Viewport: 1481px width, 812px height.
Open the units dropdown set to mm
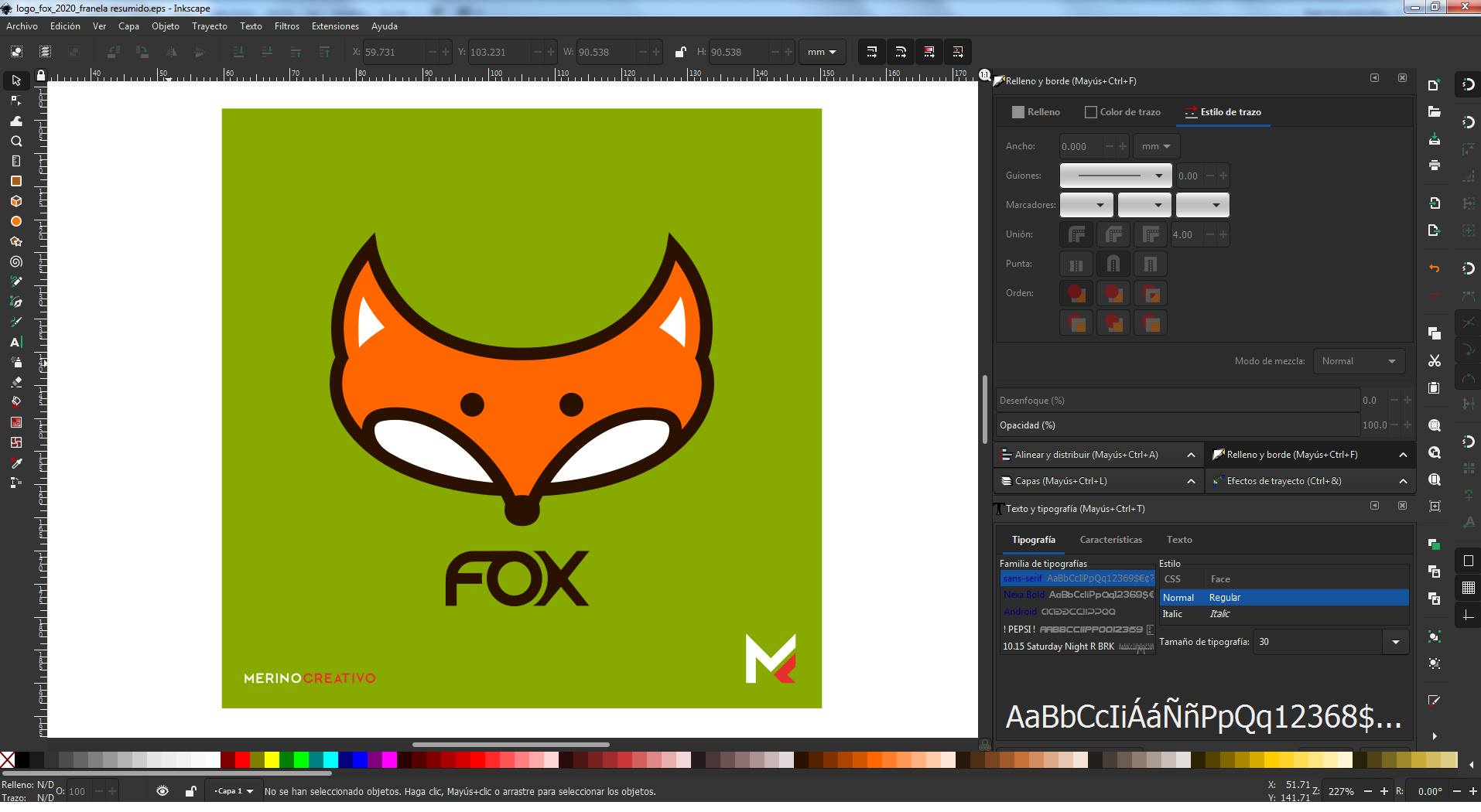(821, 52)
